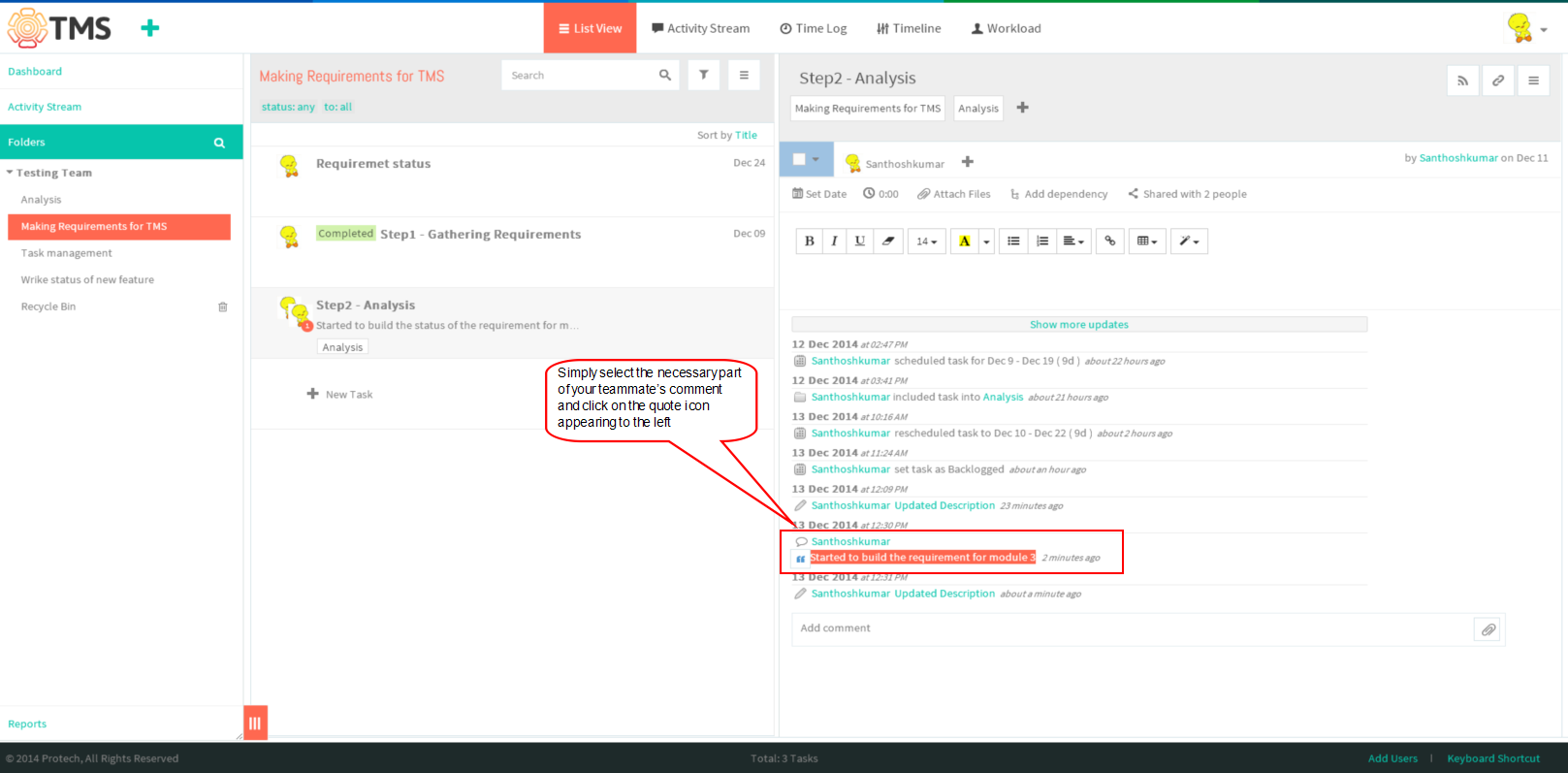Click the eraser clear-formatting icon
The image size is (1568, 773).
tap(887, 242)
